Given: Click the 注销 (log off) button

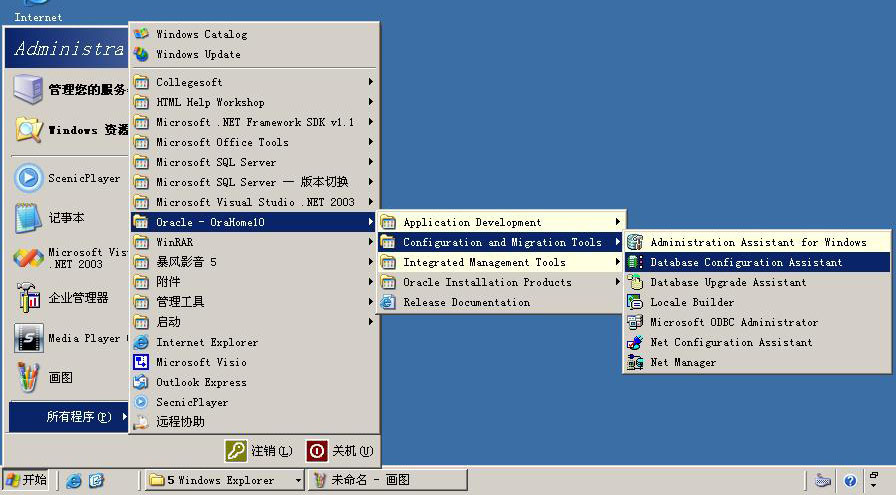Looking at the screenshot, I should 260,451.
